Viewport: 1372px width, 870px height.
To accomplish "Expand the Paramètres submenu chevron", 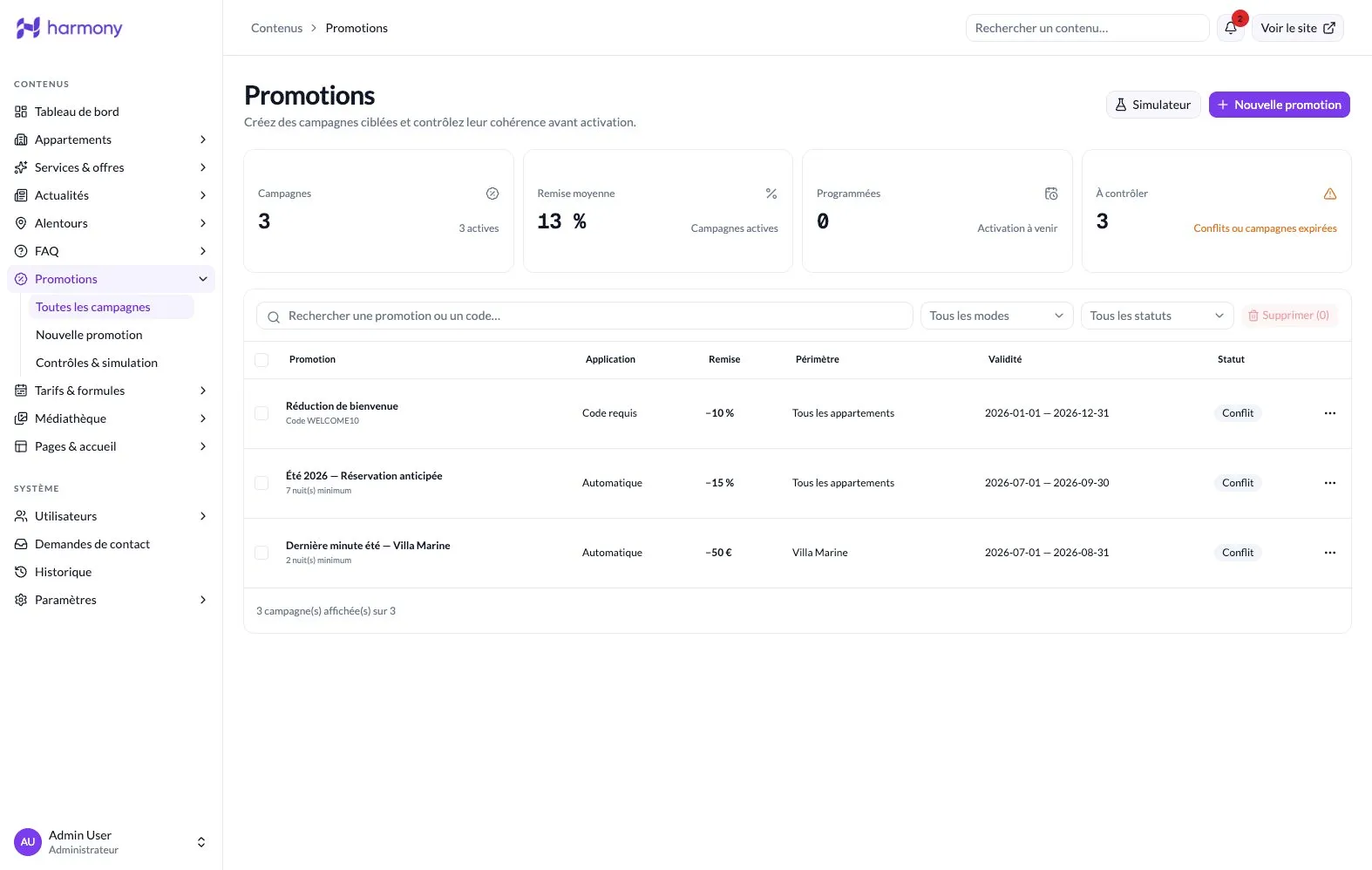I will (203, 600).
